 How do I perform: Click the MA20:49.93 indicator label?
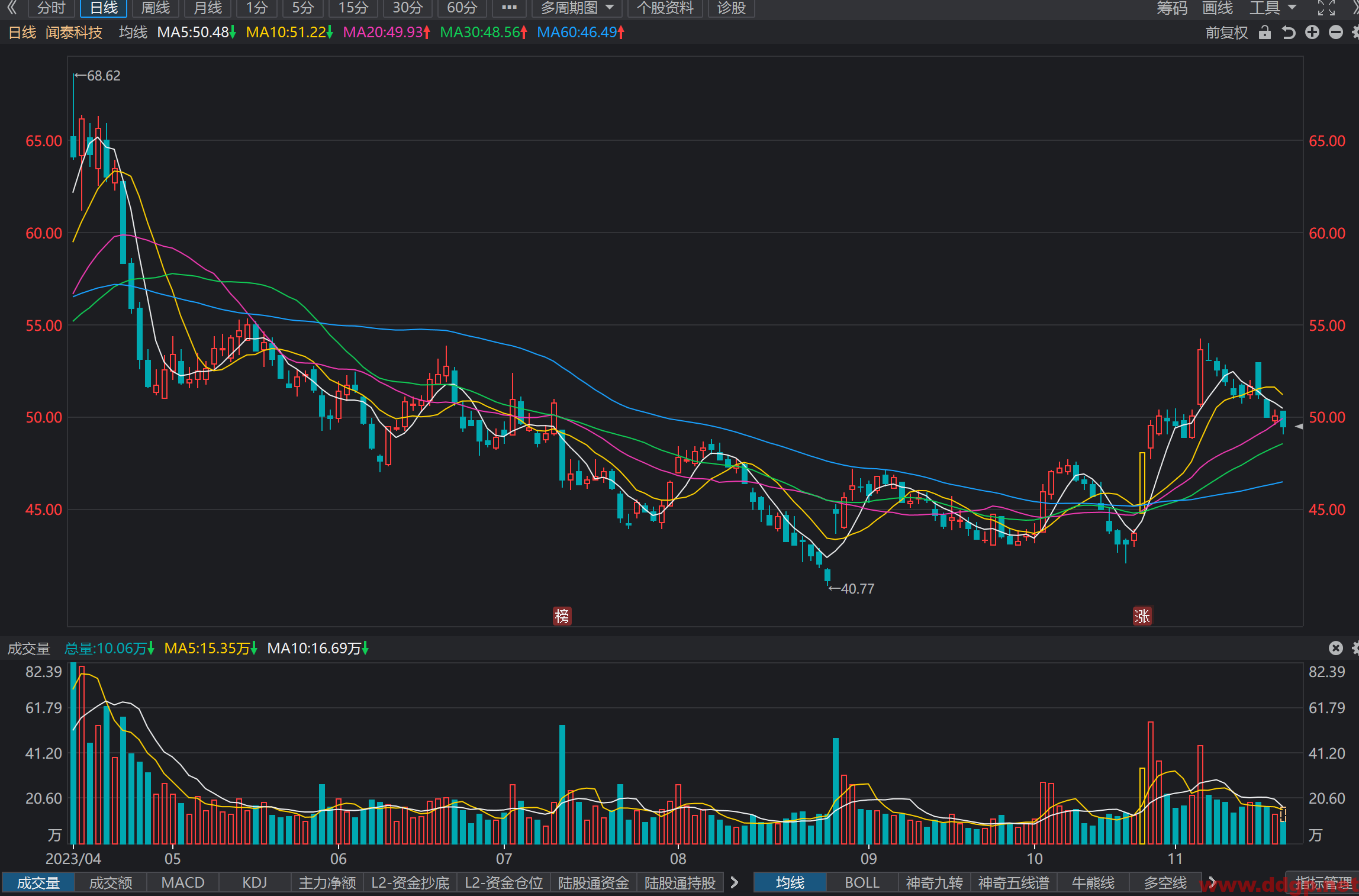pyautogui.click(x=387, y=33)
